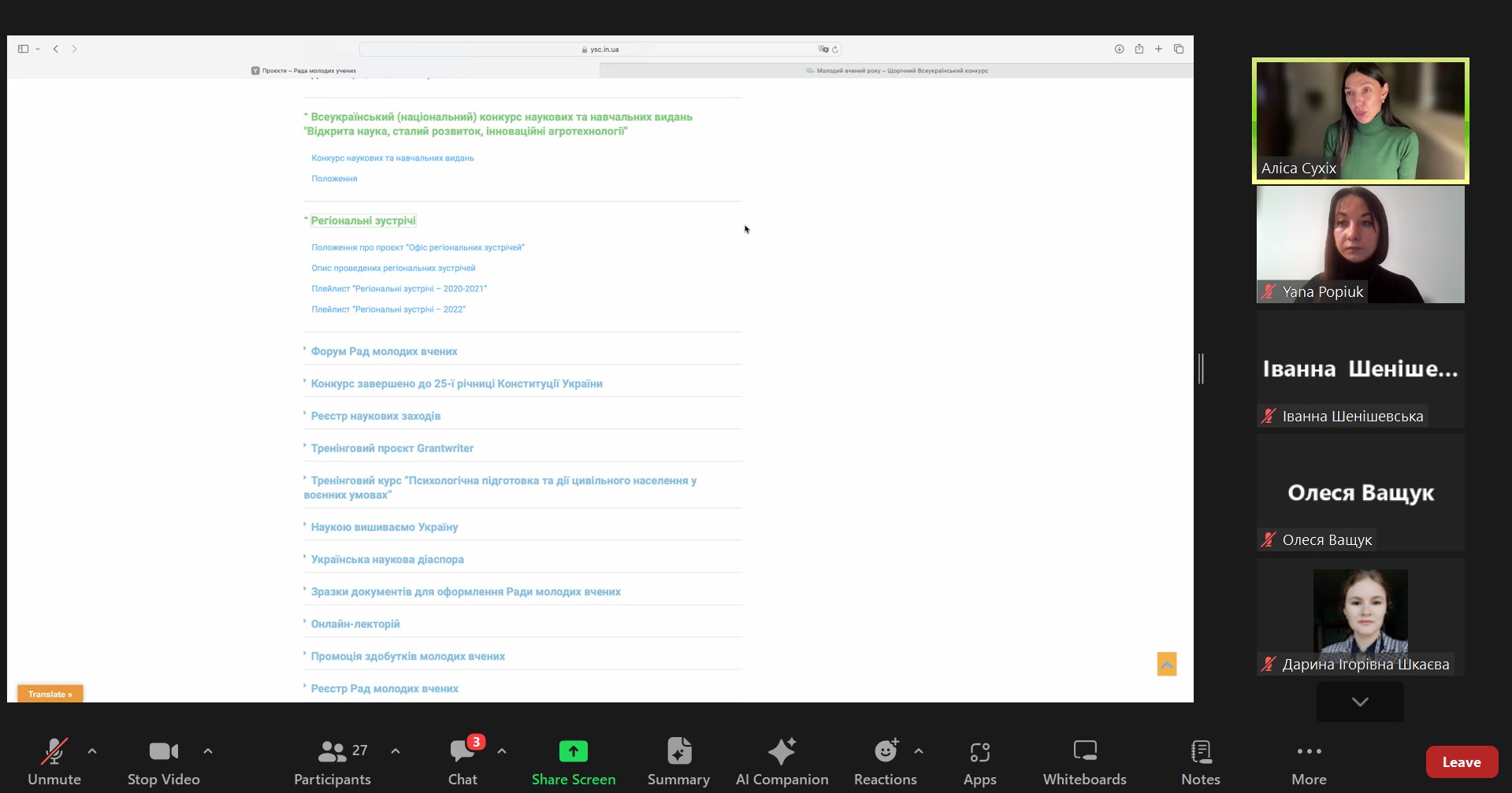The height and width of the screenshot is (793, 1512).
Task: Select Yana Popiuk video tile
Action: click(1360, 244)
